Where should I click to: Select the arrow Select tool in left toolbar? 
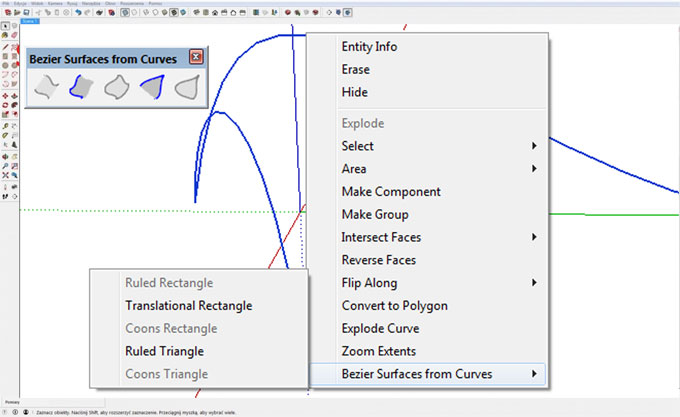point(6,25)
